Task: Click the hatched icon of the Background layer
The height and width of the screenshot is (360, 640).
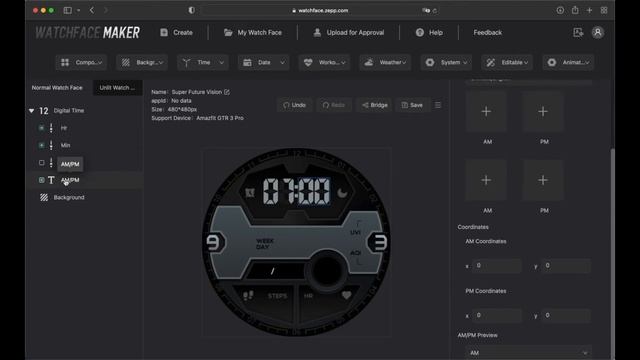Action: [44, 198]
